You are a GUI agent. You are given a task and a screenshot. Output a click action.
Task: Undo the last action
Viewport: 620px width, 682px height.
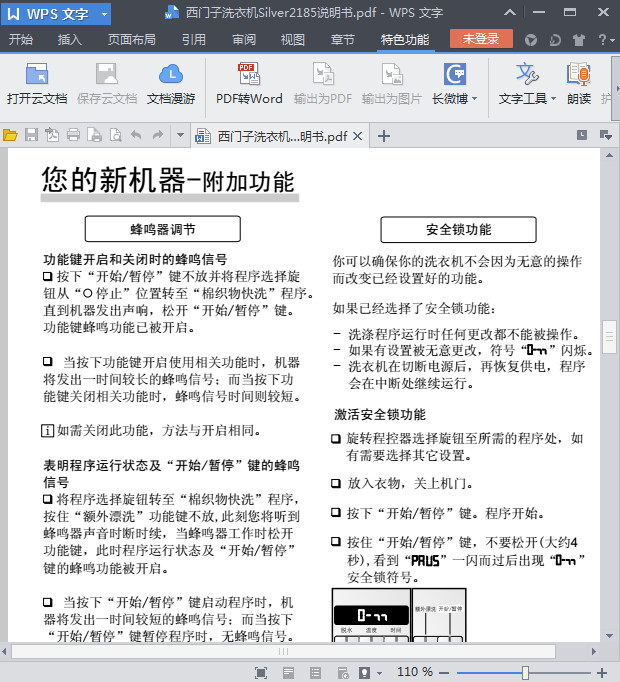pos(136,136)
